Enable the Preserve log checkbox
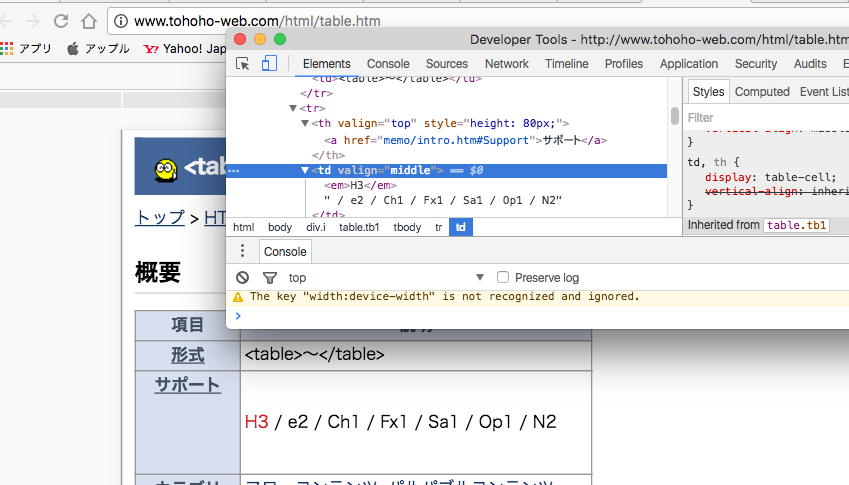849x485 pixels. [x=503, y=277]
